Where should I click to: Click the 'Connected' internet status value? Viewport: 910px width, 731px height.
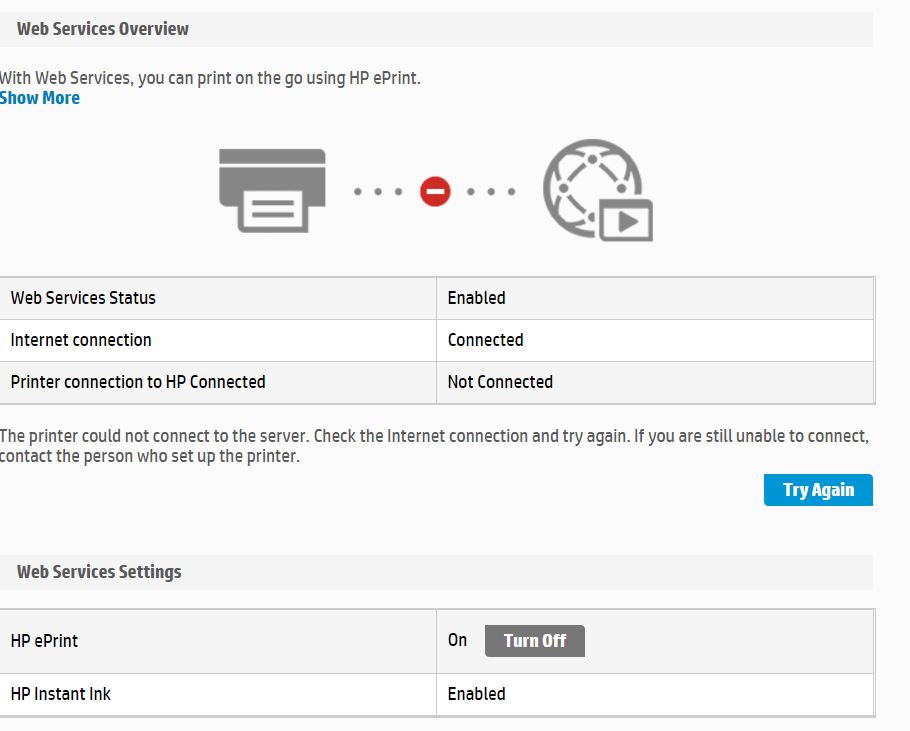(x=485, y=340)
